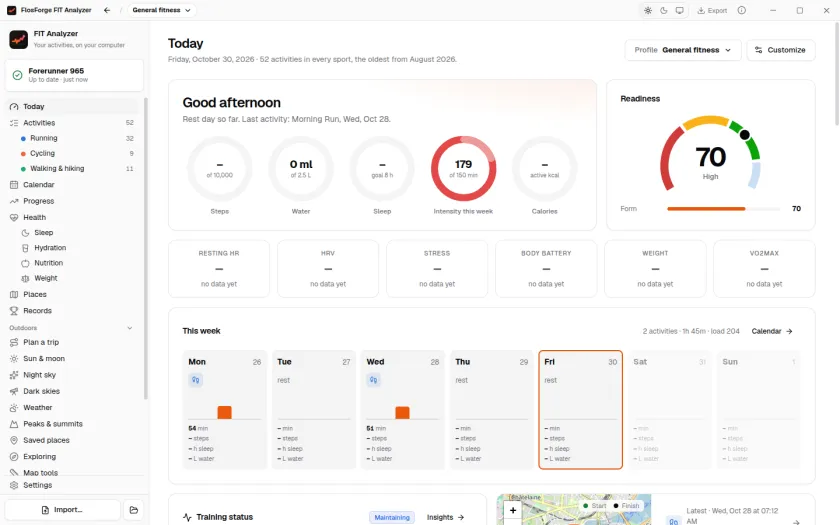Viewport: 840px width, 525px height.
Task: Open the VO2Max card
Action: pos(764,268)
